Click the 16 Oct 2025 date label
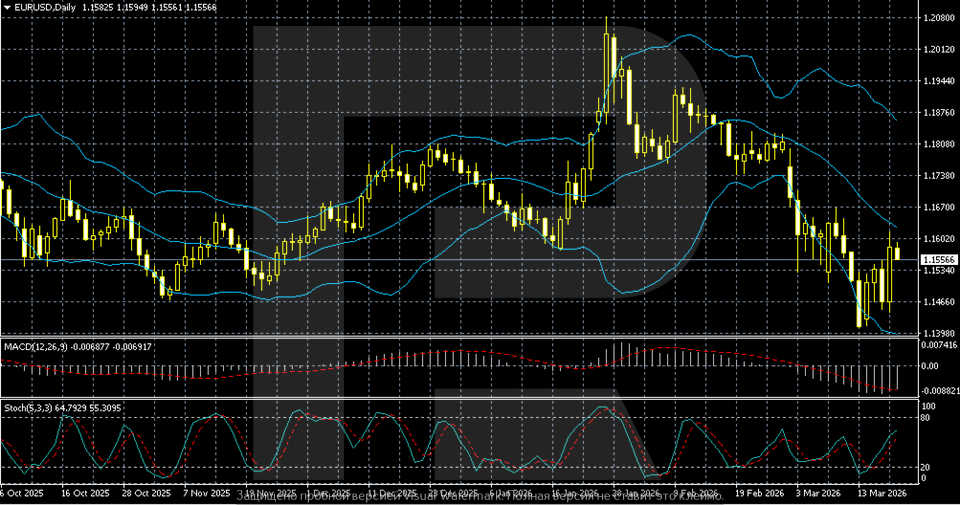The image size is (960, 505). pos(82,493)
